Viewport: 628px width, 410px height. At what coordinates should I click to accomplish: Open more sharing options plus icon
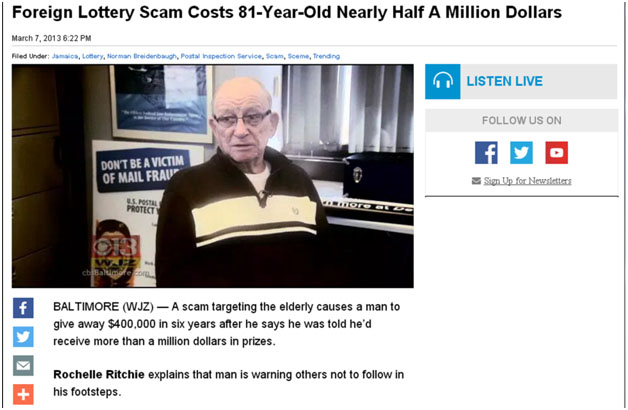pos(23,394)
